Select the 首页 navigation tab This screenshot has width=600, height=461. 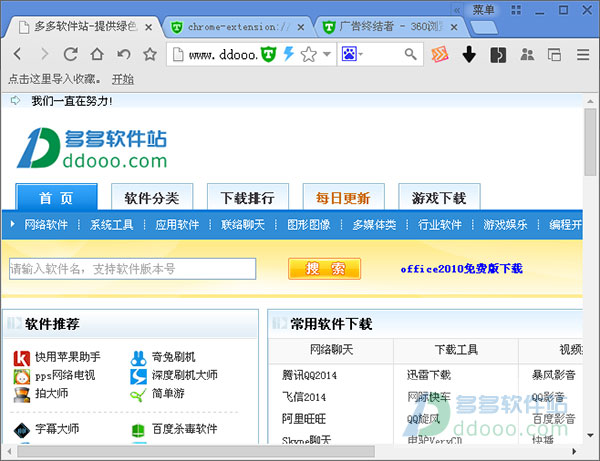(x=56, y=197)
